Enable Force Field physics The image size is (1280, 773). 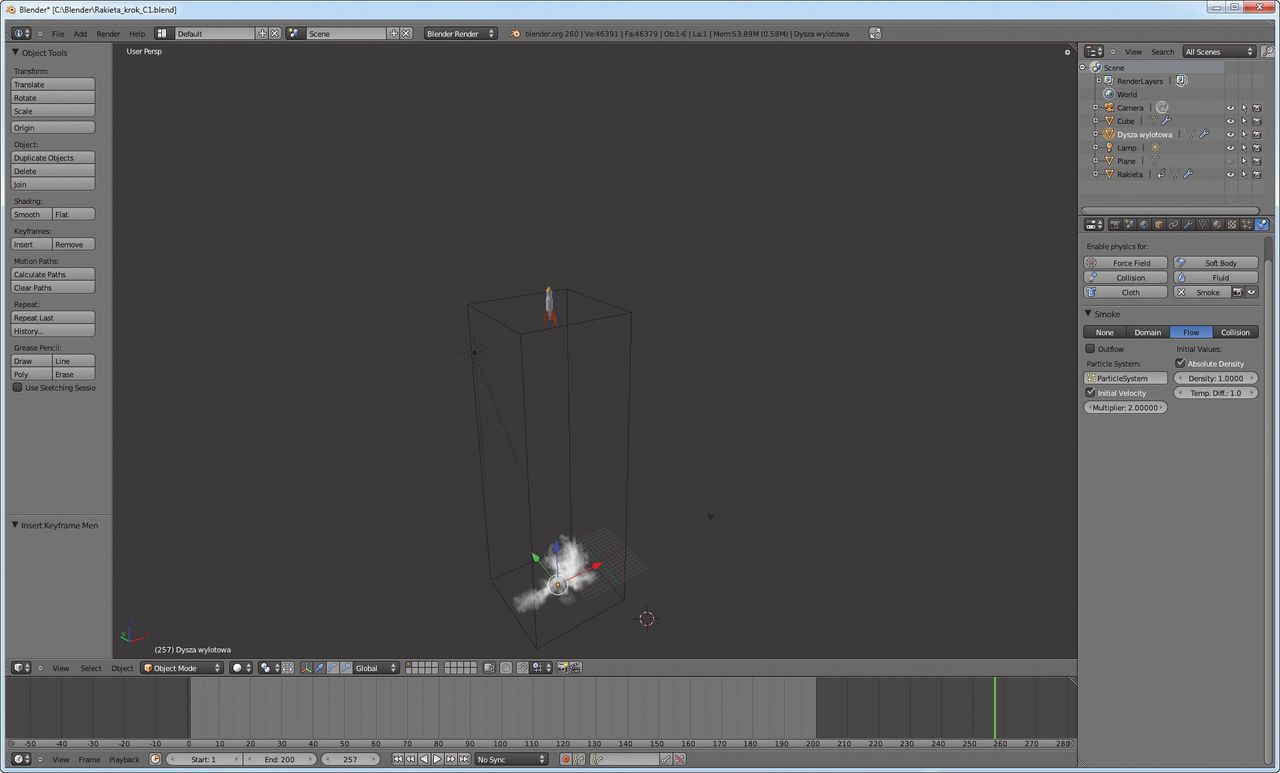point(1126,263)
